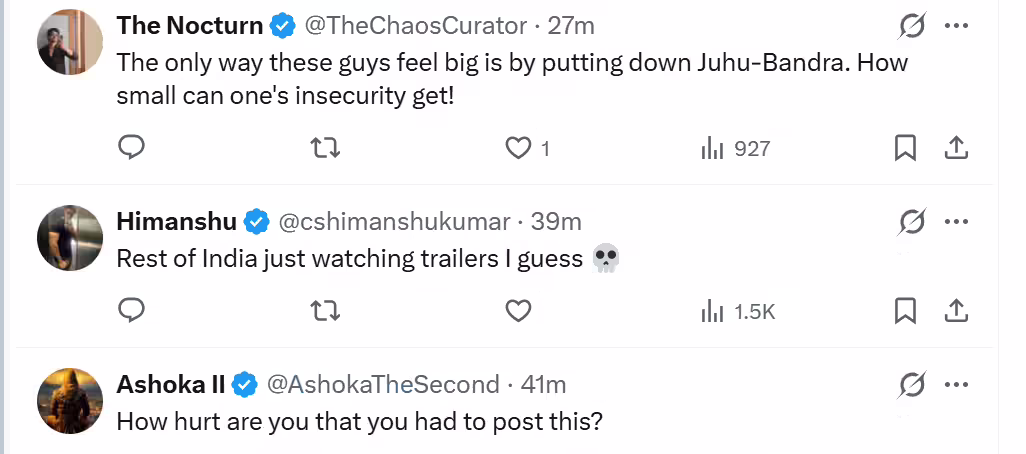View 1.5K views analytics on Himanshu's tweet
This screenshot has width=1026, height=454.
pos(738,311)
